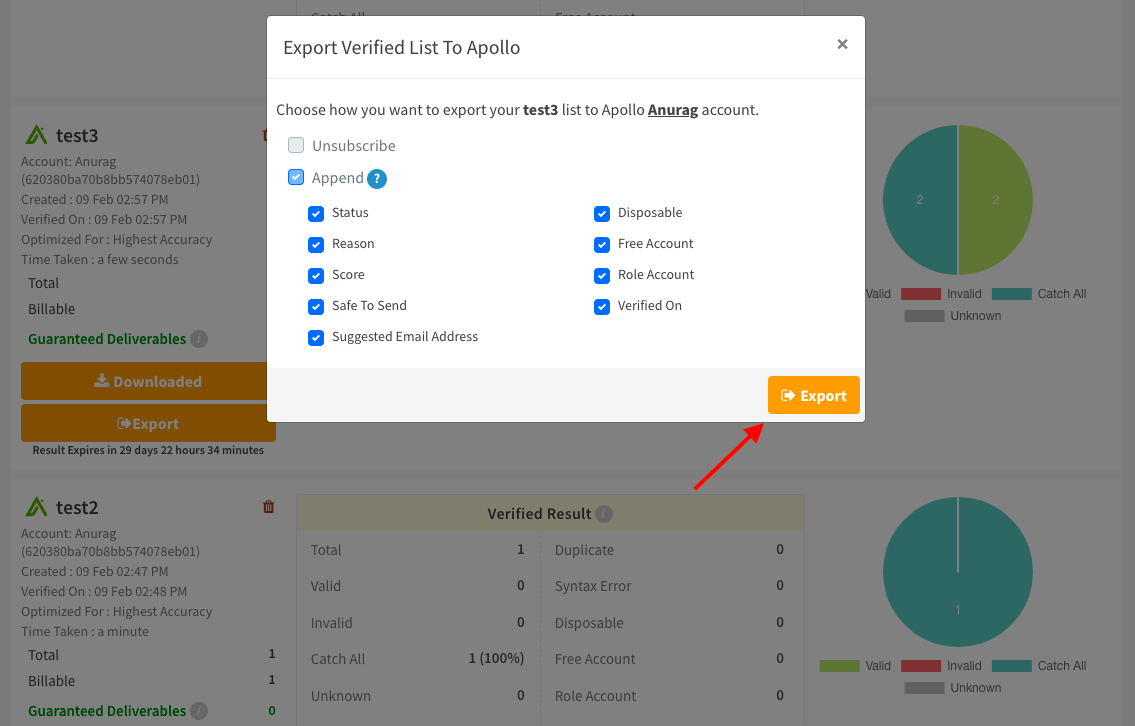Click the 'Export Verified List To Apollo' title
This screenshot has height=726, width=1135.
(x=402, y=48)
